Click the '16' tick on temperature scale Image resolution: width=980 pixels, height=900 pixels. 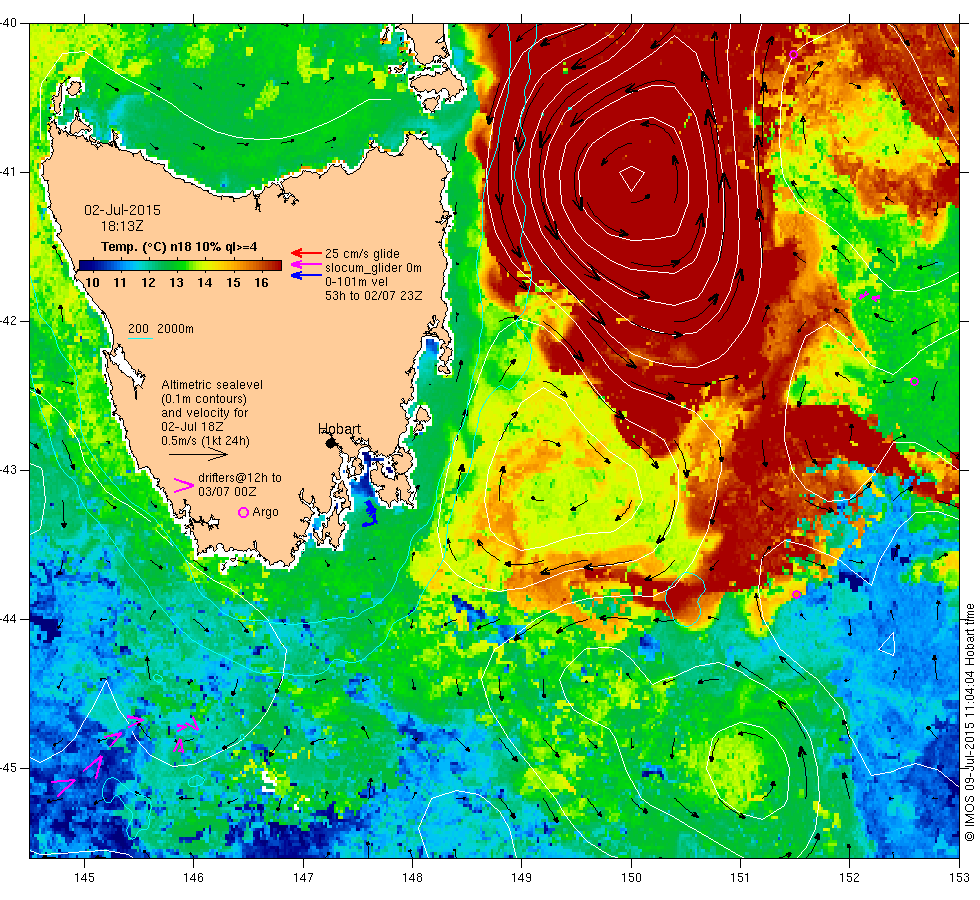[x=261, y=282]
